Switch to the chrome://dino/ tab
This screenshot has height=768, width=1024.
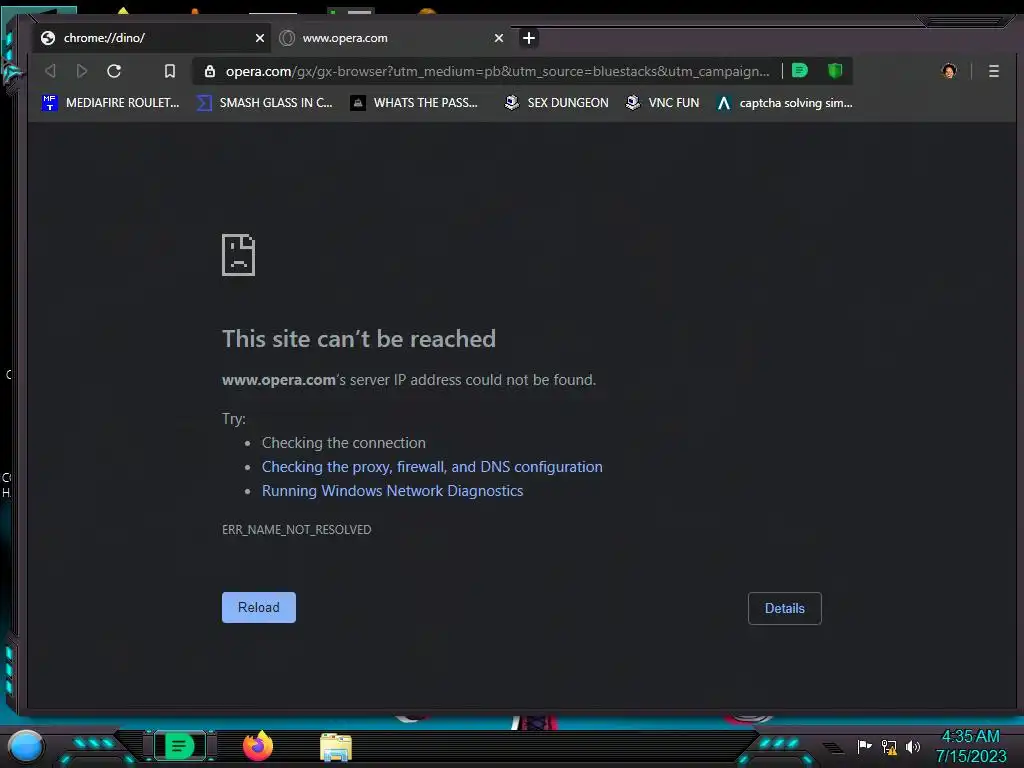[153, 38]
